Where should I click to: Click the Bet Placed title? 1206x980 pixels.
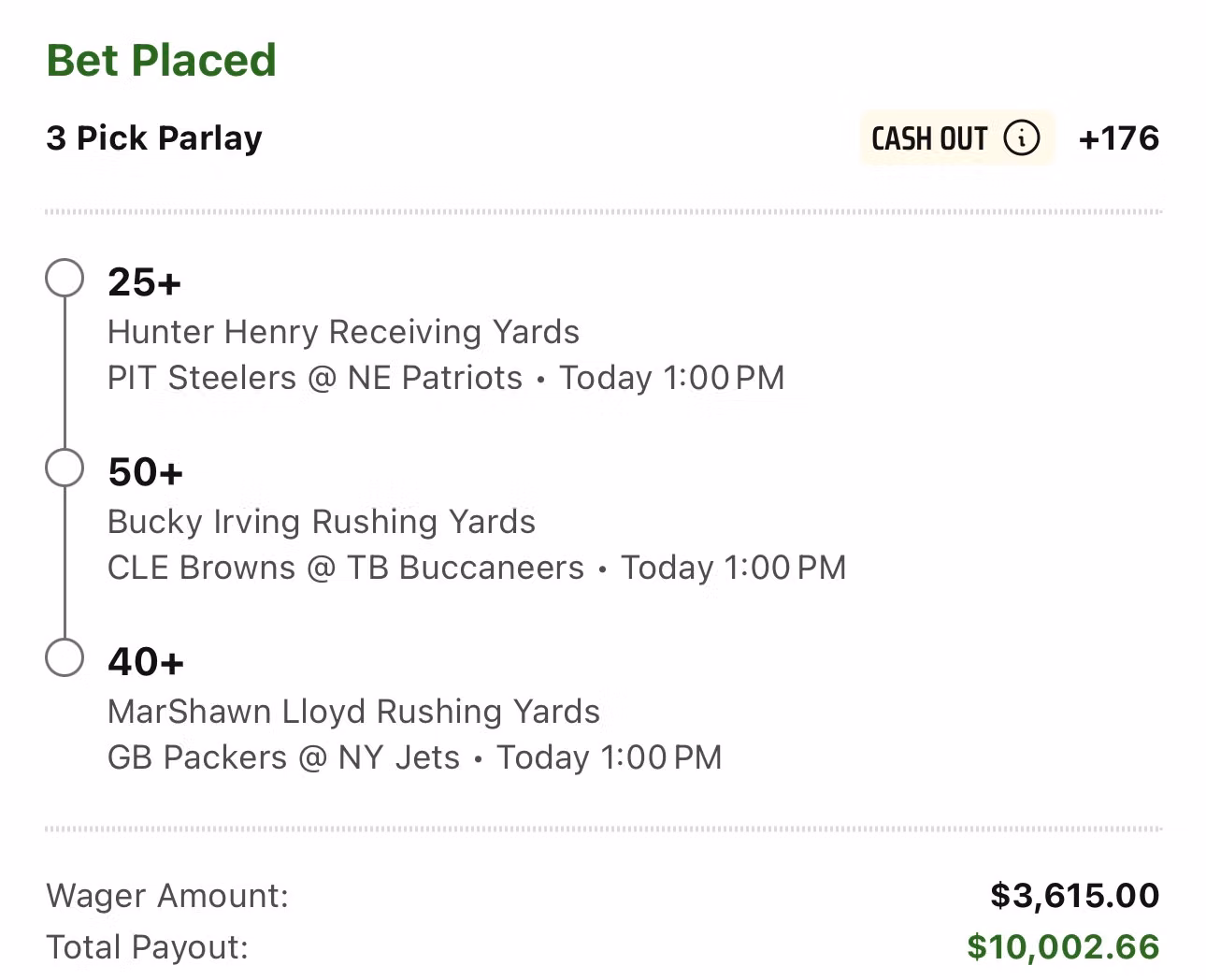click(162, 61)
